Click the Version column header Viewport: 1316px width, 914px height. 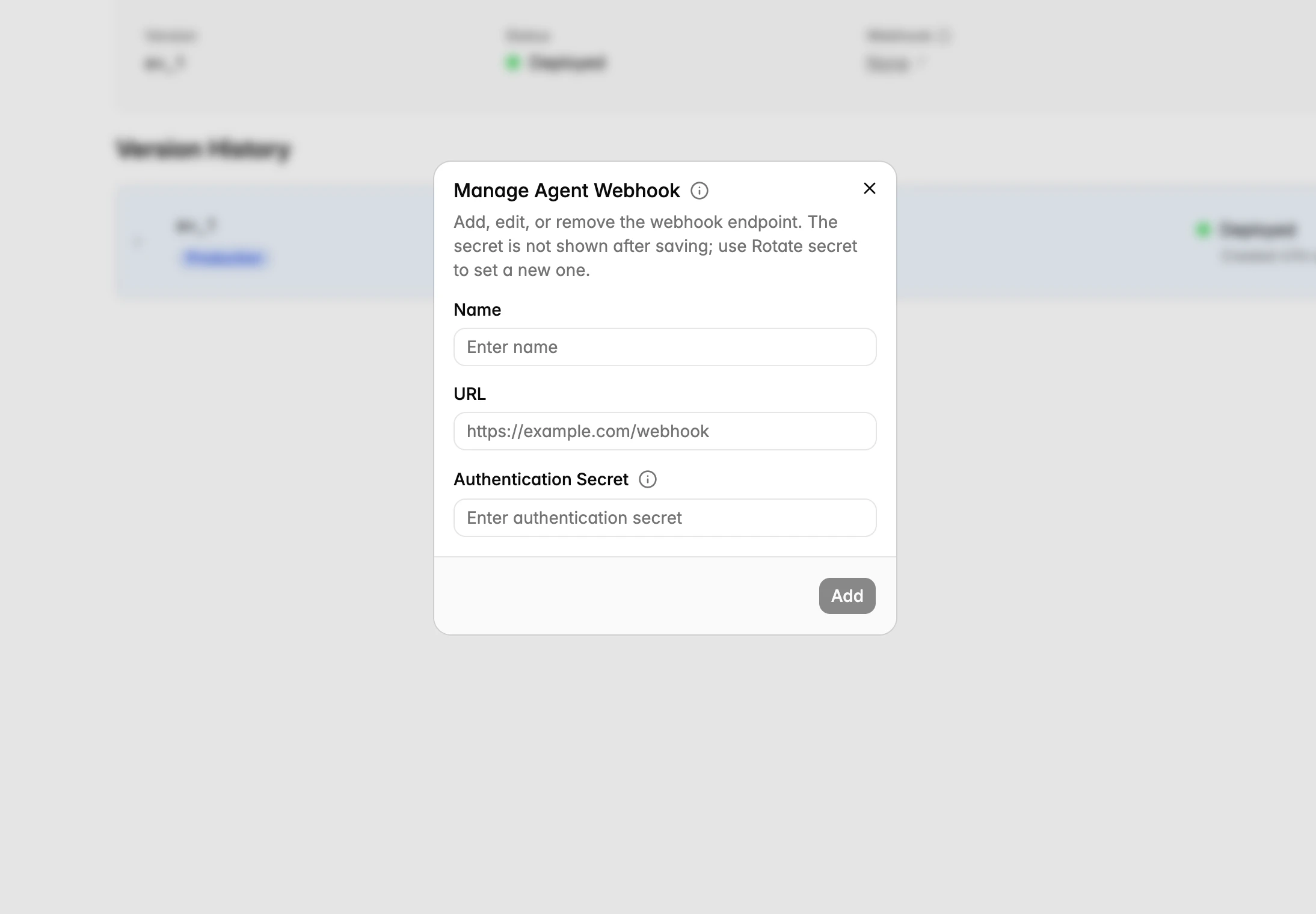(170, 35)
